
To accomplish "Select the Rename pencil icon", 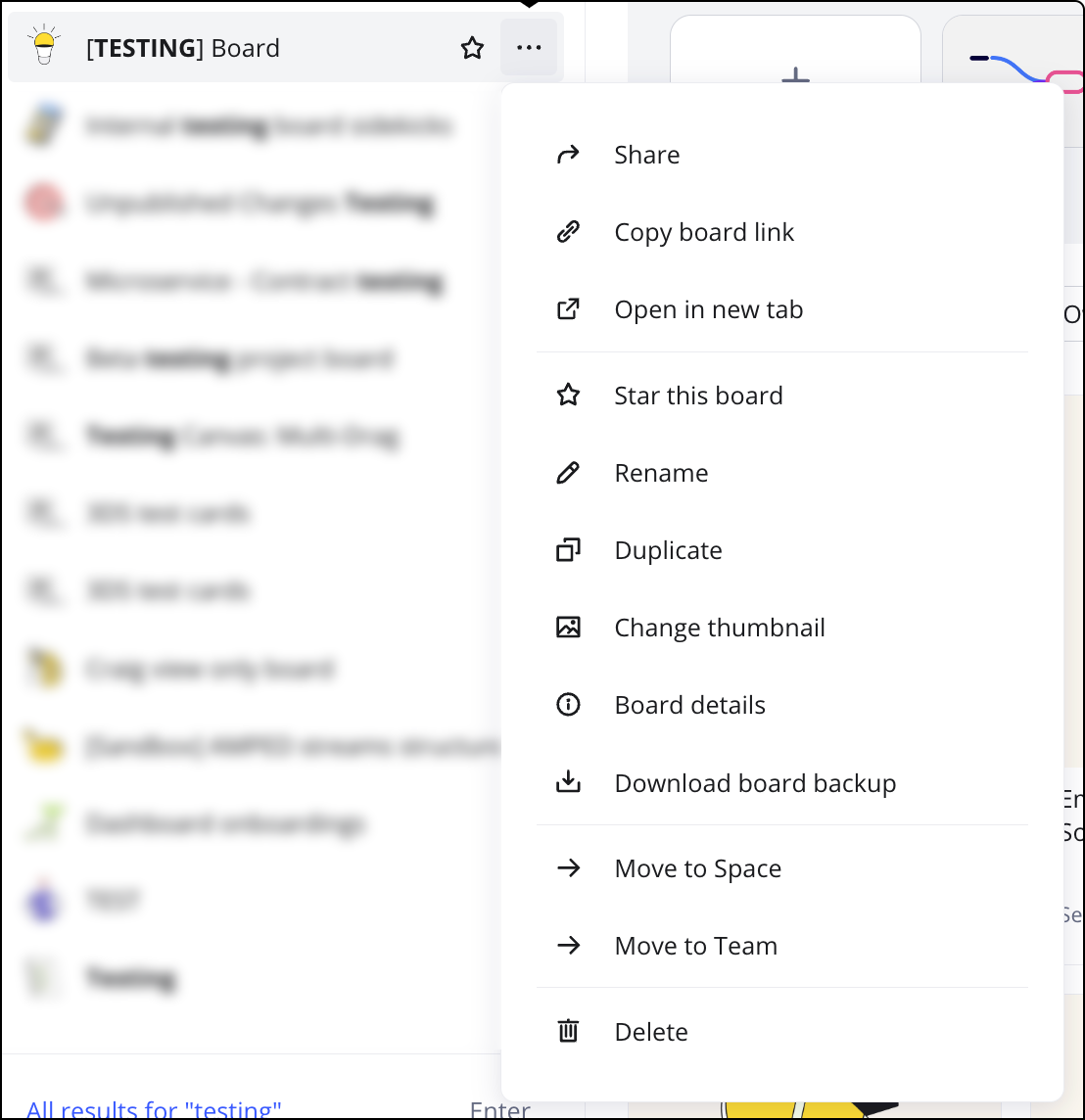I will [568, 472].
